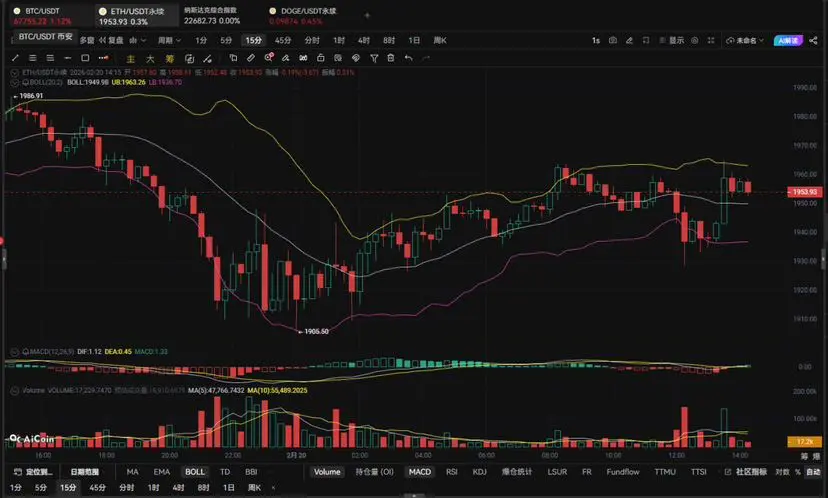Toggle the MA main indicator
The height and width of the screenshot is (498, 828).
click(133, 472)
